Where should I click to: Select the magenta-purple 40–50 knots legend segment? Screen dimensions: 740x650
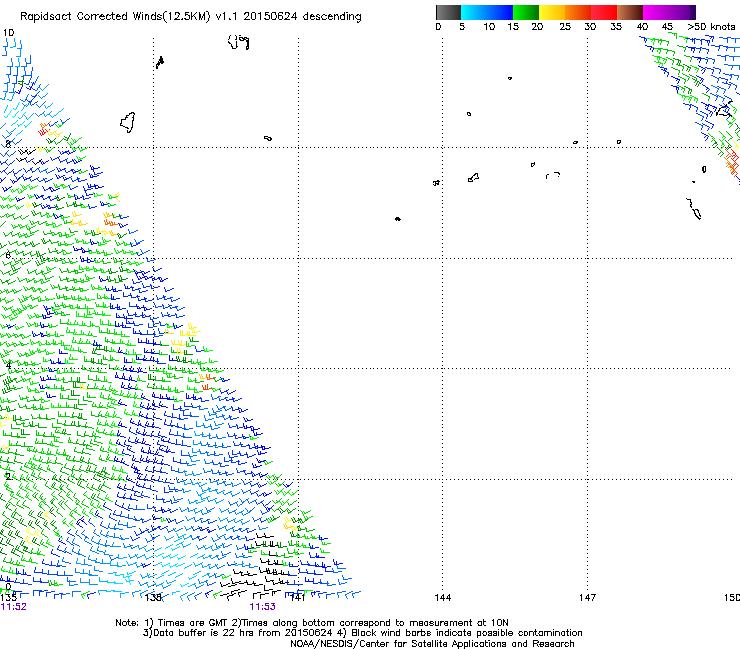pos(669,12)
